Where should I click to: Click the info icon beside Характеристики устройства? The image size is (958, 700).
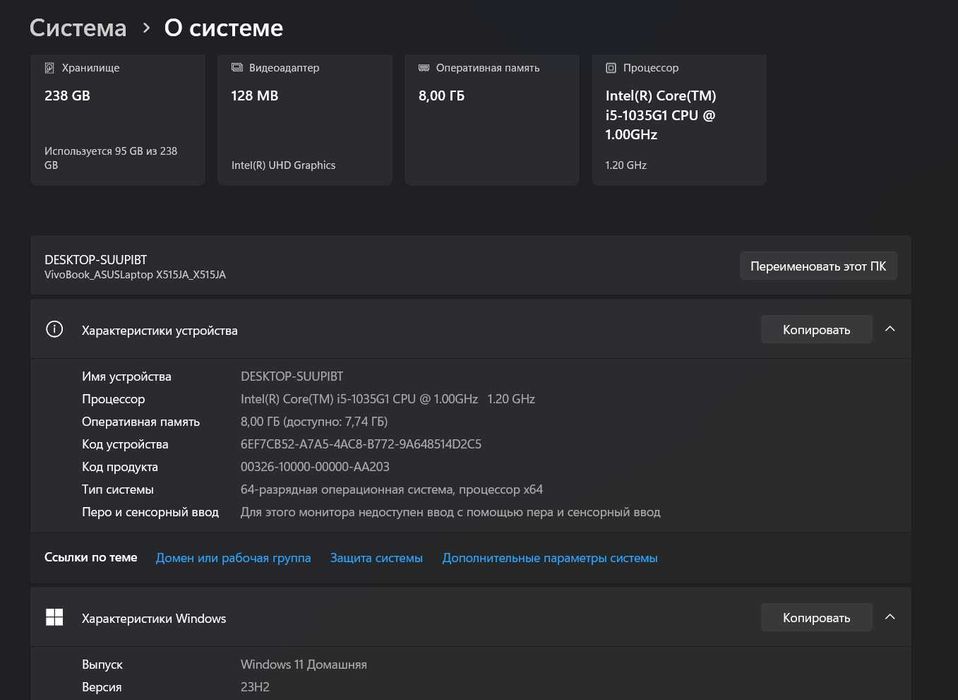54,330
